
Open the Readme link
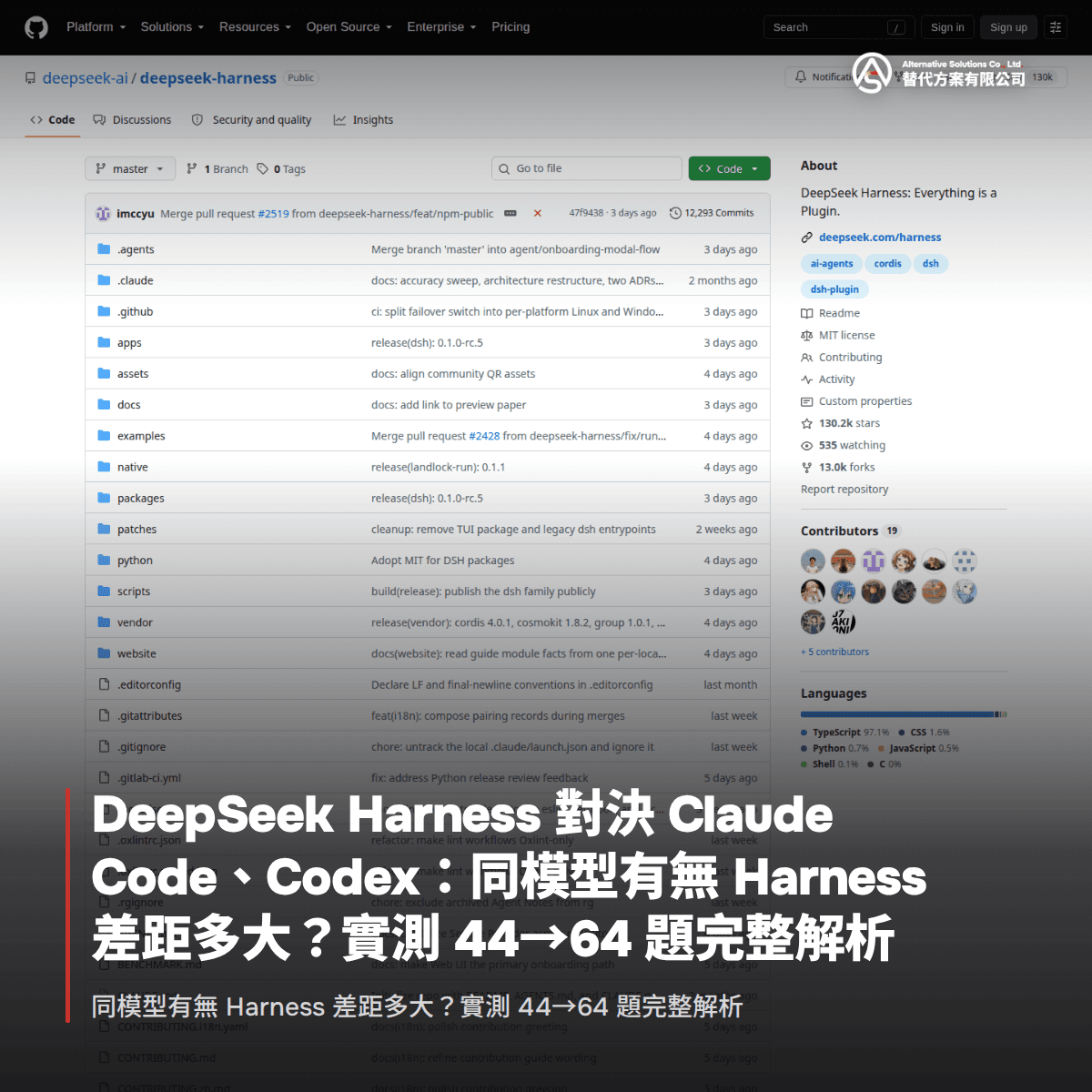(x=839, y=313)
